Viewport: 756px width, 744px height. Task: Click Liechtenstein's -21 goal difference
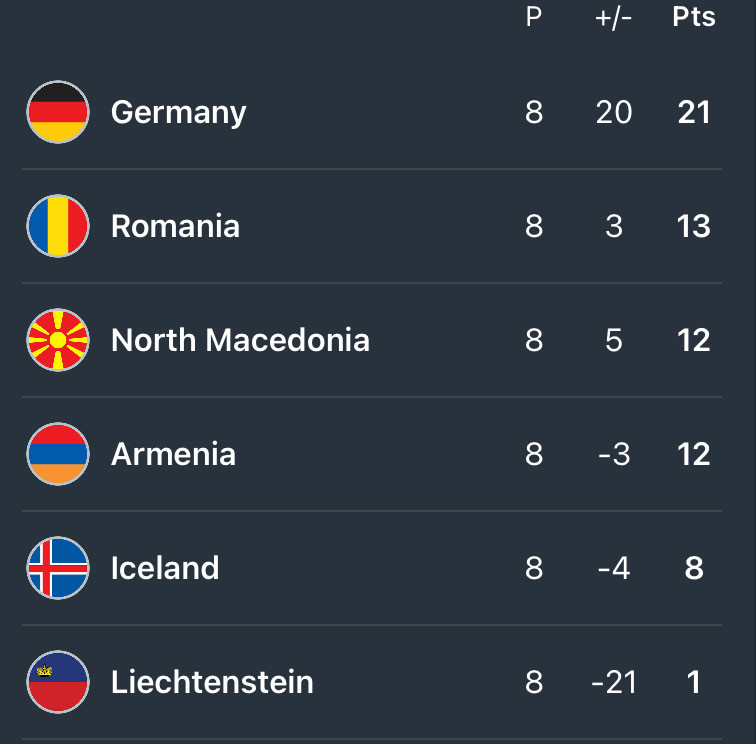coord(614,682)
